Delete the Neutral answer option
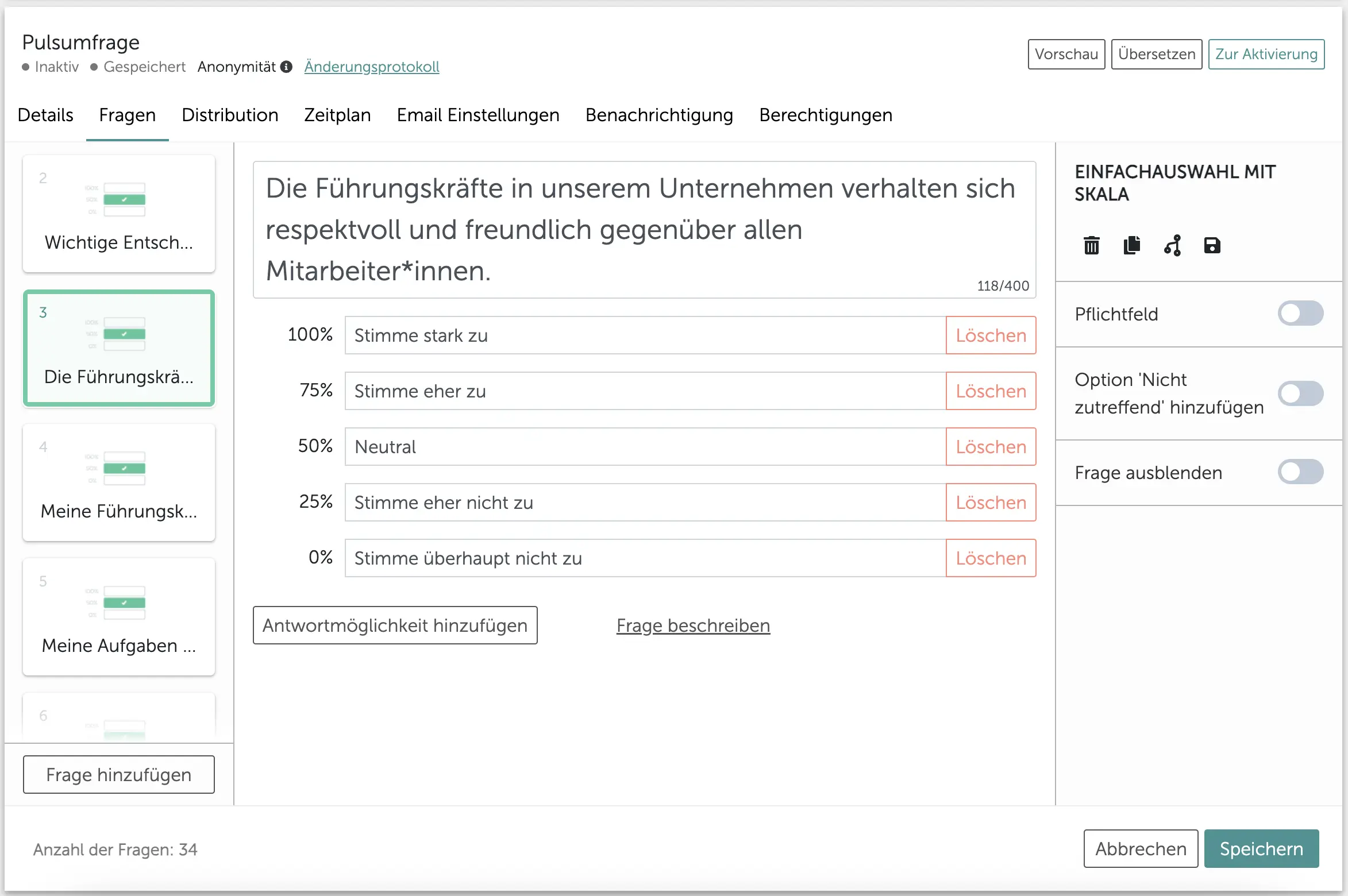Image resolution: width=1348 pixels, height=896 pixels. [991, 447]
